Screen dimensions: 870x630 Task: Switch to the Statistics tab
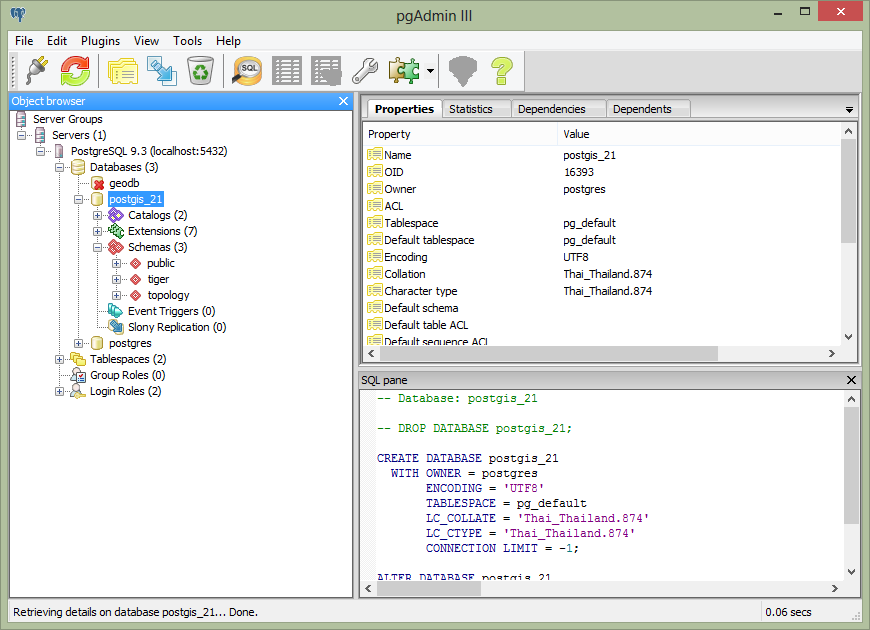pos(470,109)
